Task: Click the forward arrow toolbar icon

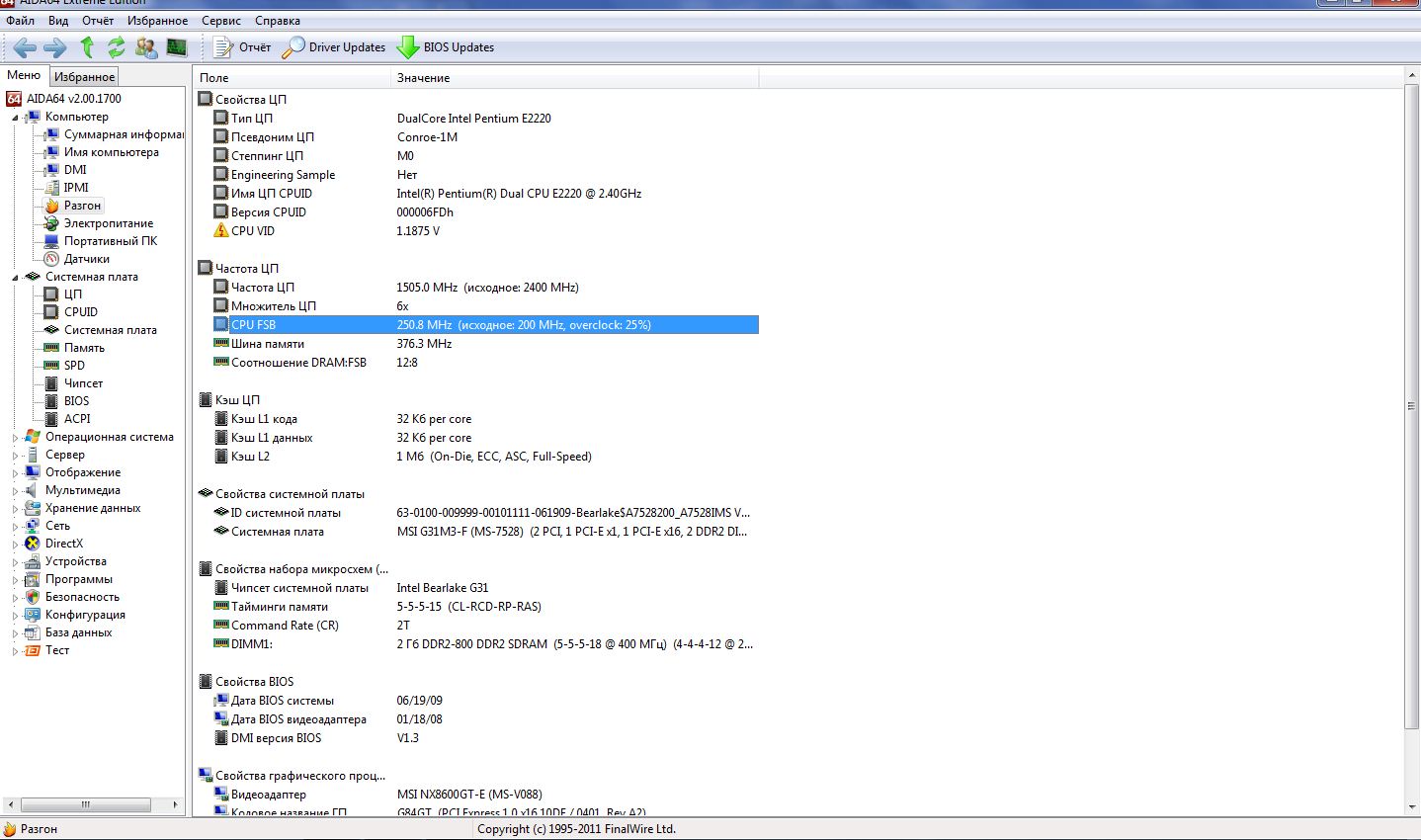Action: [55, 47]
